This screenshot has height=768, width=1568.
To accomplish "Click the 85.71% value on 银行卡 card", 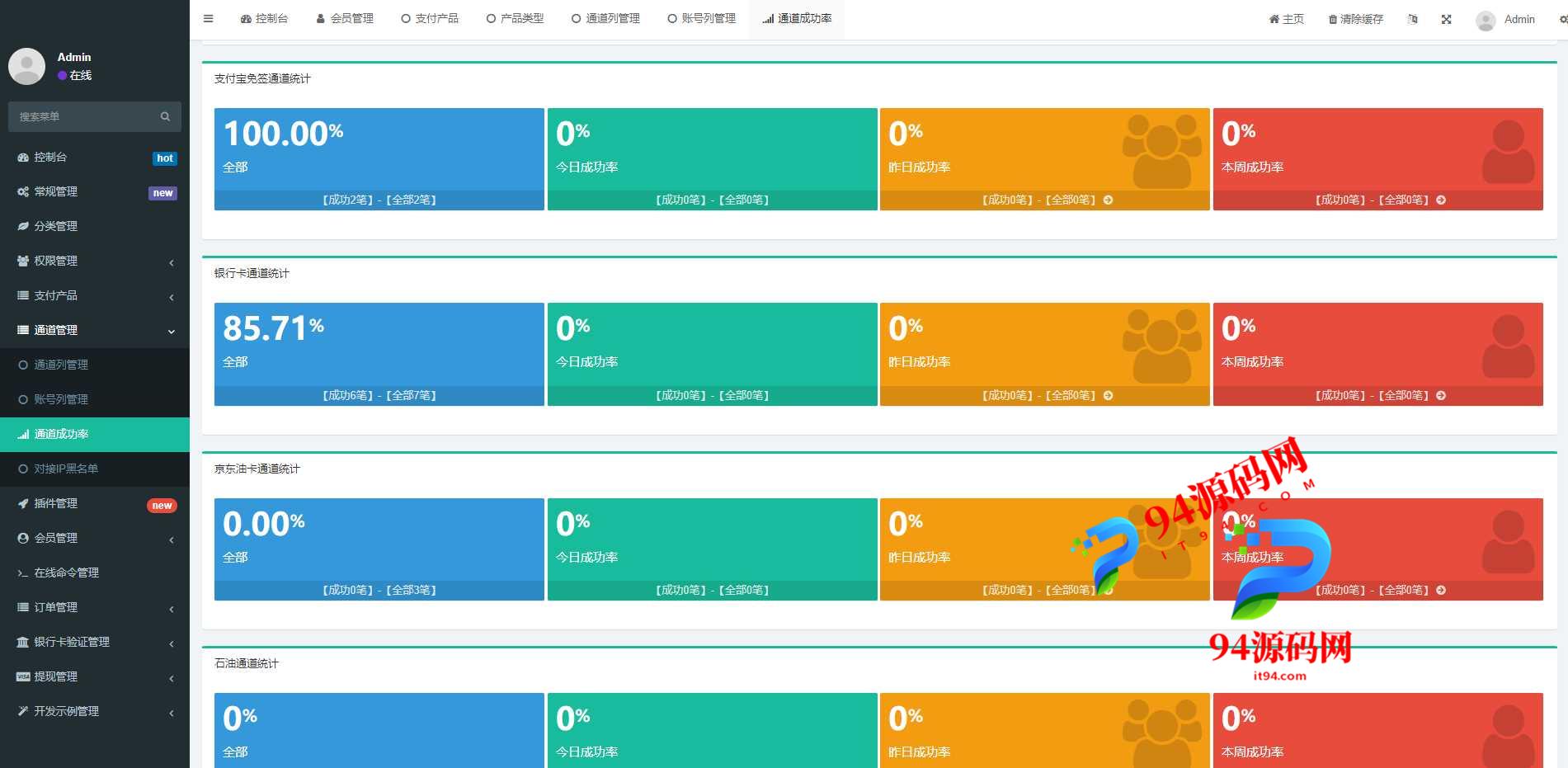I will point(273,328).
